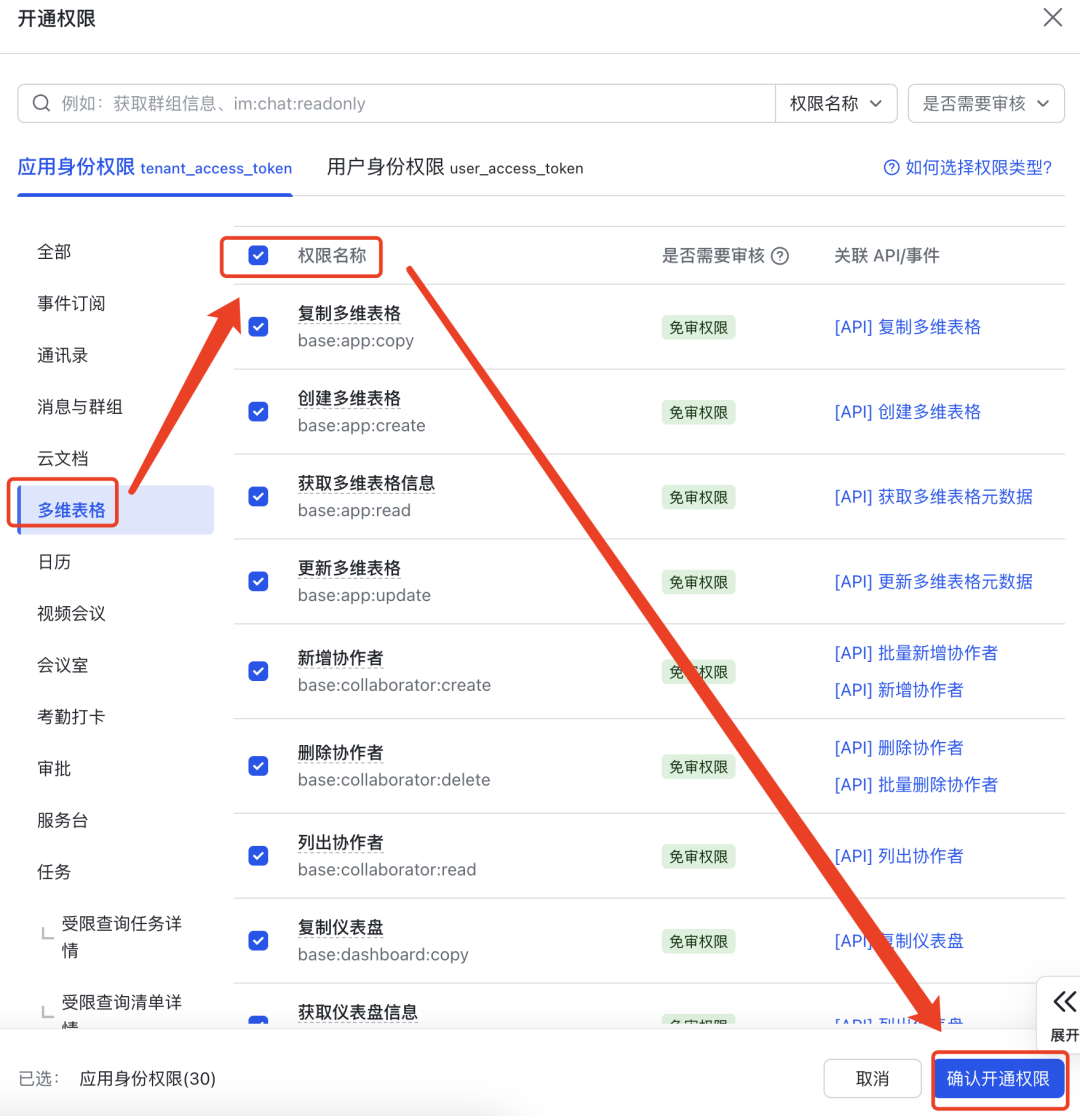Select 考勤打卡 category
This screenshot has height=1116, width=1080.
pos(71,717)
